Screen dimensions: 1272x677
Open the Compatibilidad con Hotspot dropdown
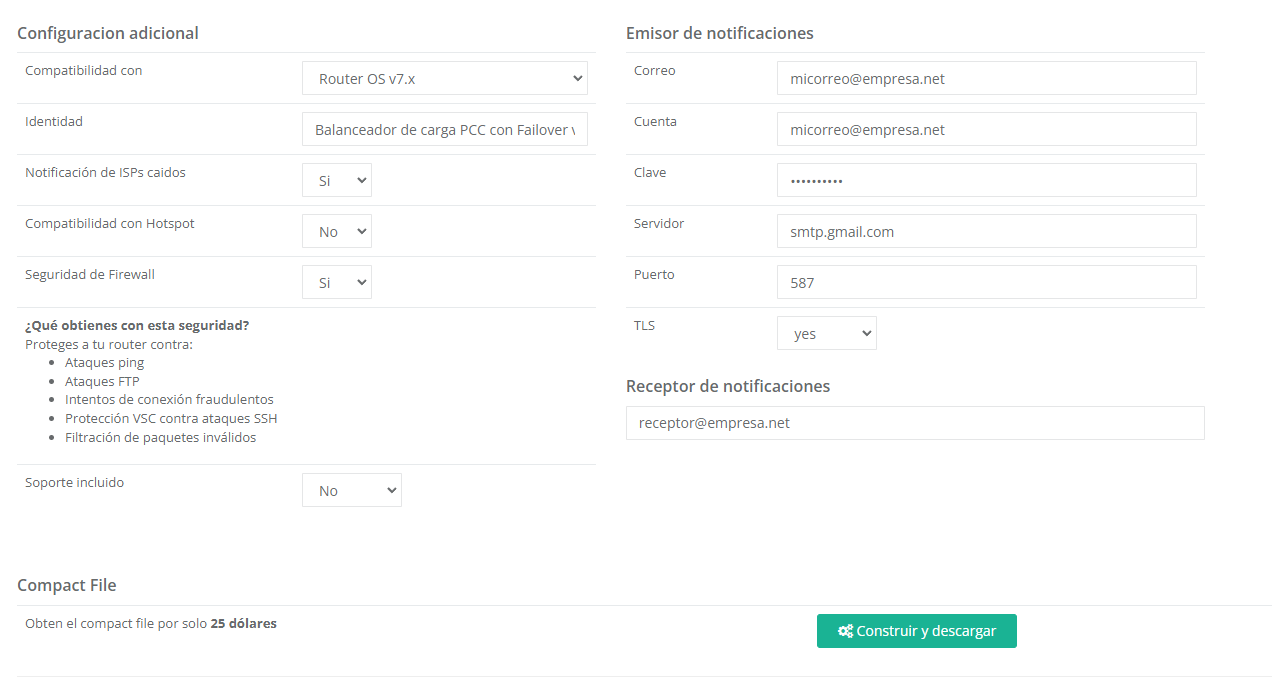pos(337,232)
